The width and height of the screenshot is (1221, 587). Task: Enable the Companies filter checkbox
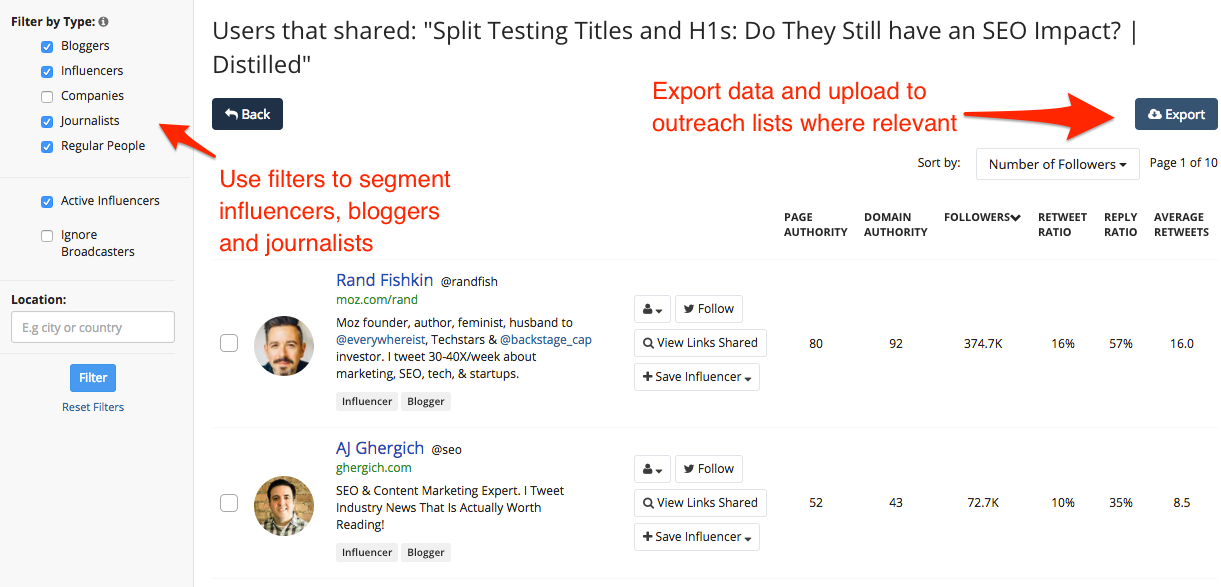tap(47, 97)
